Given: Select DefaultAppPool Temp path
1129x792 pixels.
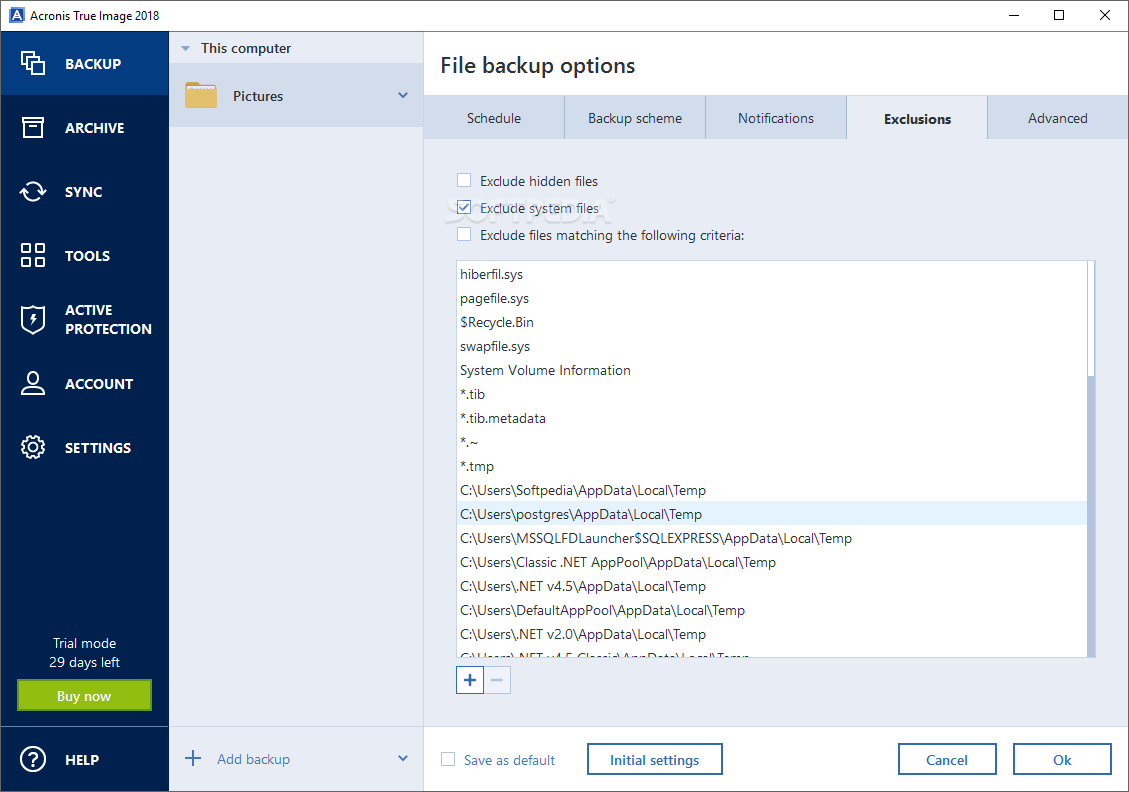Looking at the screenshot, I should (x=771, y=610).
